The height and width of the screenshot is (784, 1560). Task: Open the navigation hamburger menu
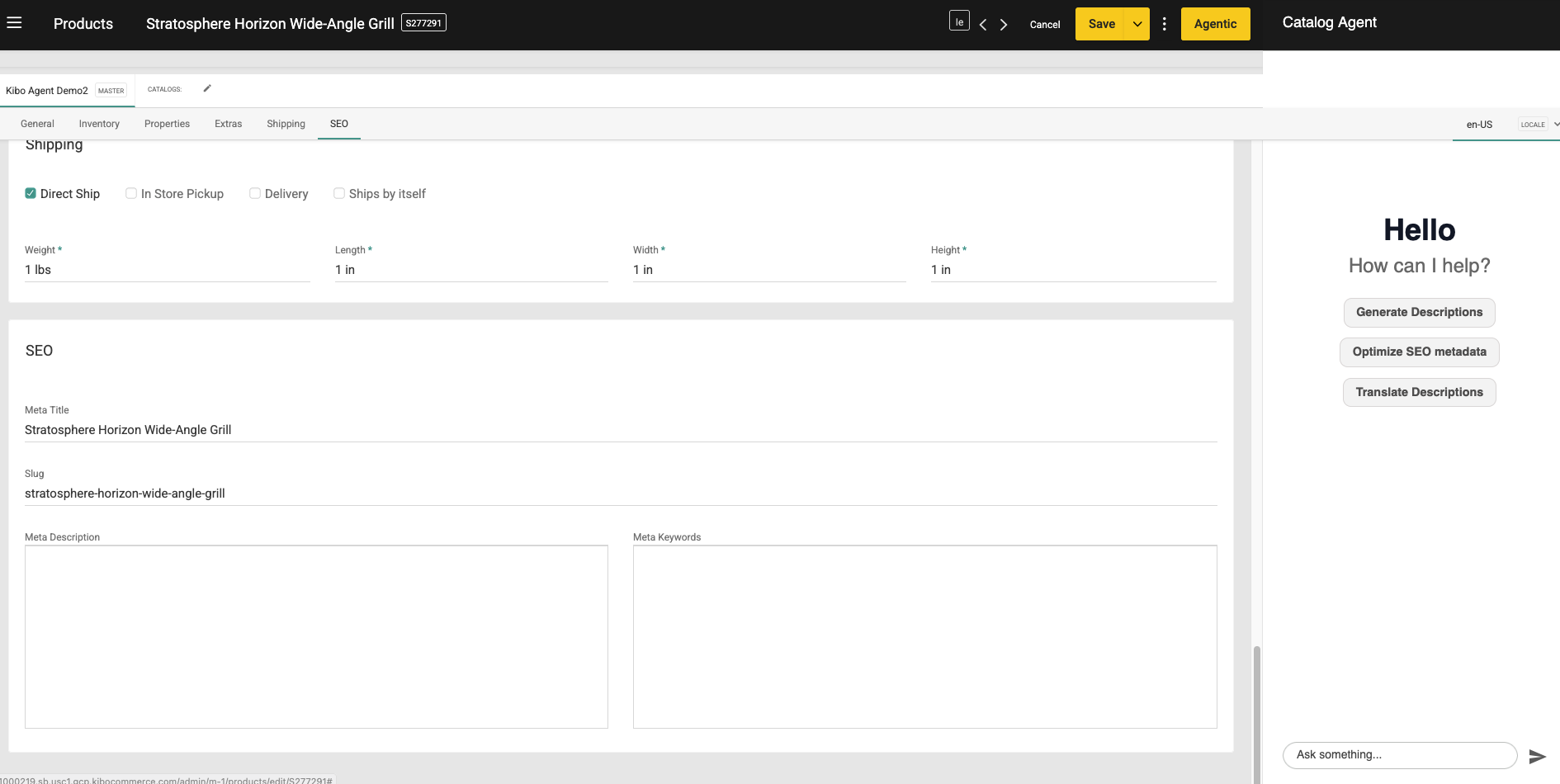[x=15, y=23]
